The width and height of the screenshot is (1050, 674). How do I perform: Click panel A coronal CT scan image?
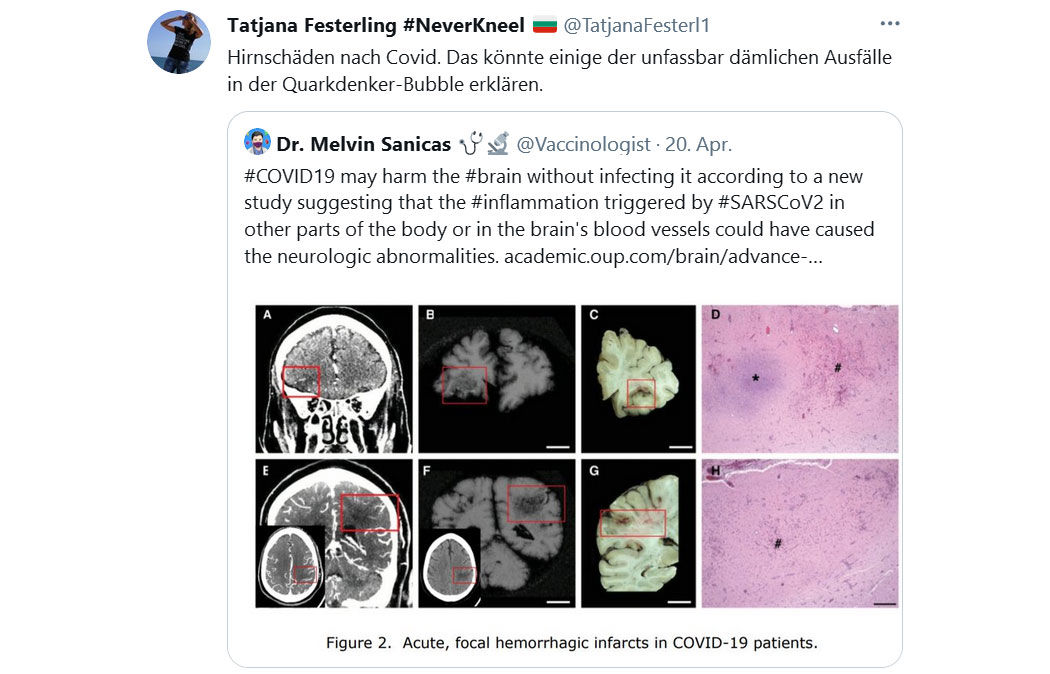334,379
